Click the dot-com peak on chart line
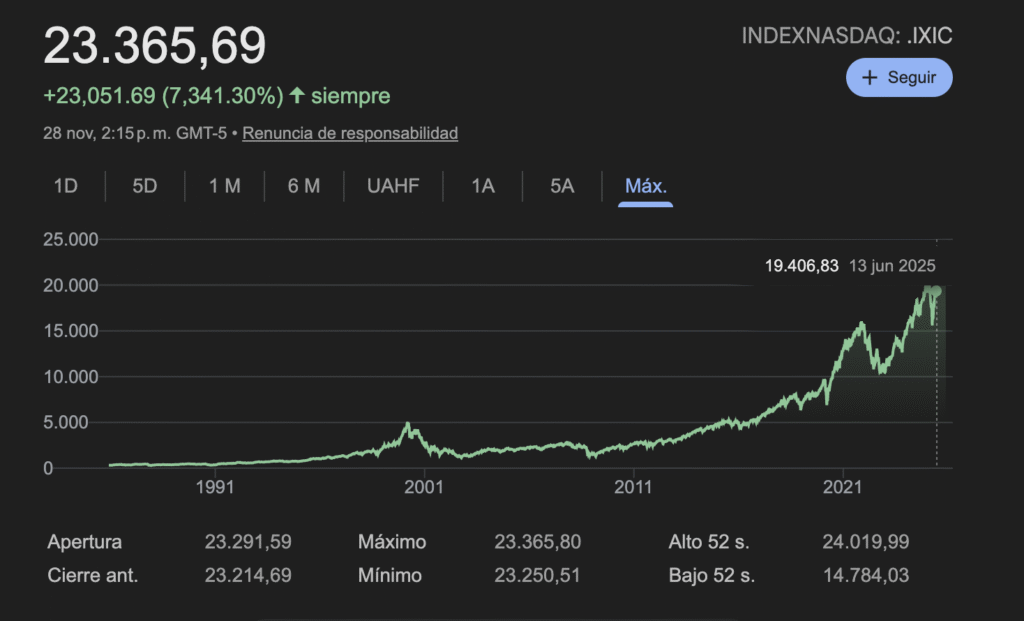Viewport: 1024px width, 621px height. (408, 425)
